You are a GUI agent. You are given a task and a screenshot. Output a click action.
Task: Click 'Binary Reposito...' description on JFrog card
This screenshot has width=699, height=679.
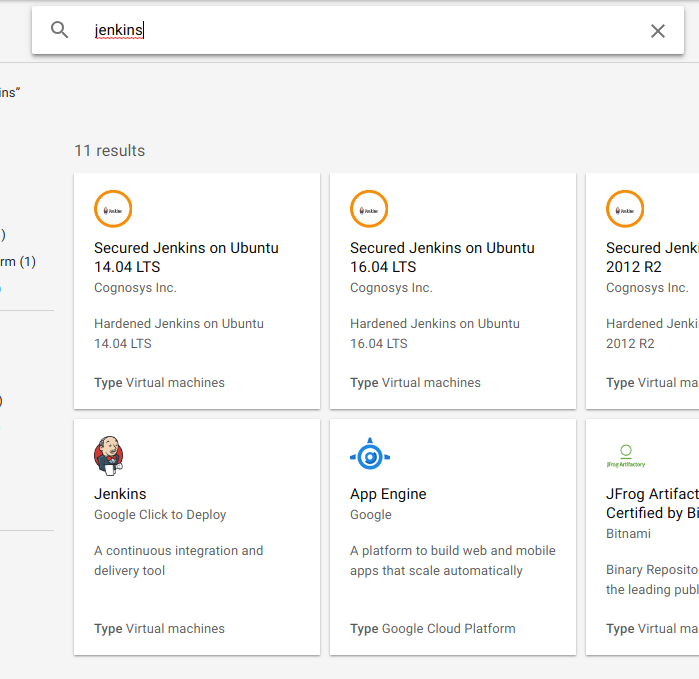tap(652, 580)
